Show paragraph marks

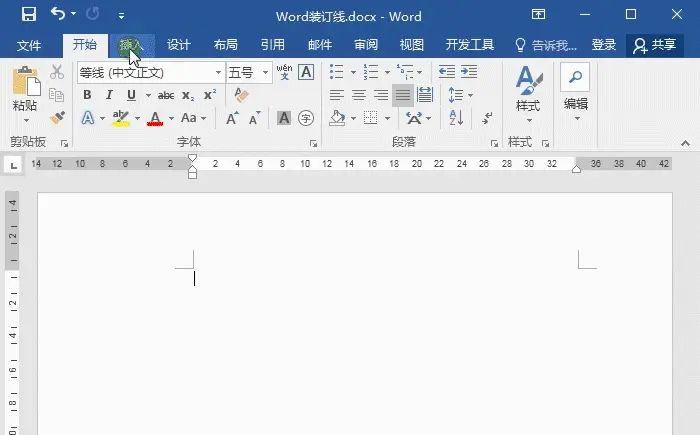pyautogui.click(x=487, y=118)
